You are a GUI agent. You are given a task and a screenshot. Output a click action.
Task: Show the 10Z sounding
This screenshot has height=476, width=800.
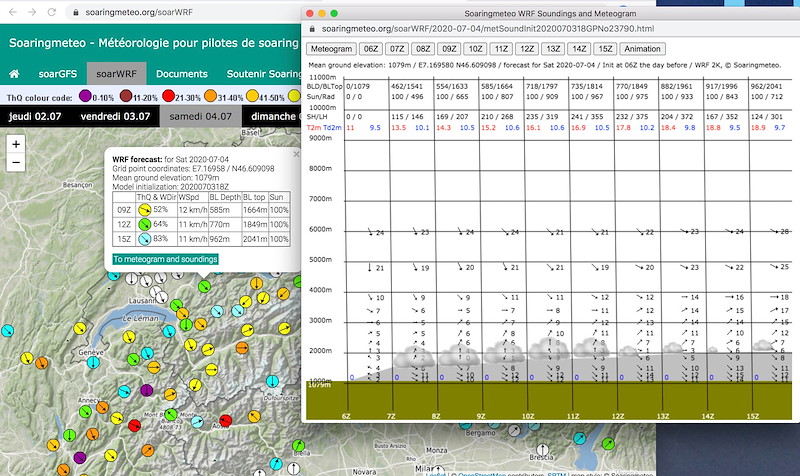tap(475, 49)
